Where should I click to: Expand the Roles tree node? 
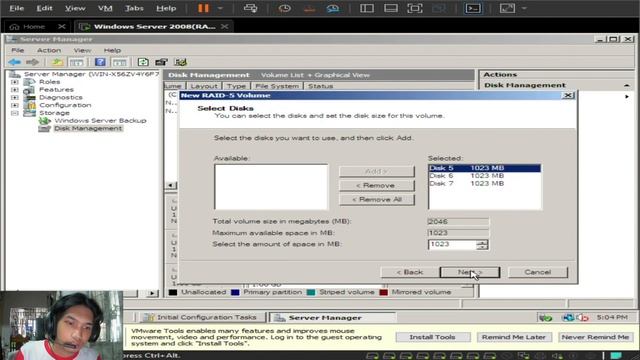15,82
